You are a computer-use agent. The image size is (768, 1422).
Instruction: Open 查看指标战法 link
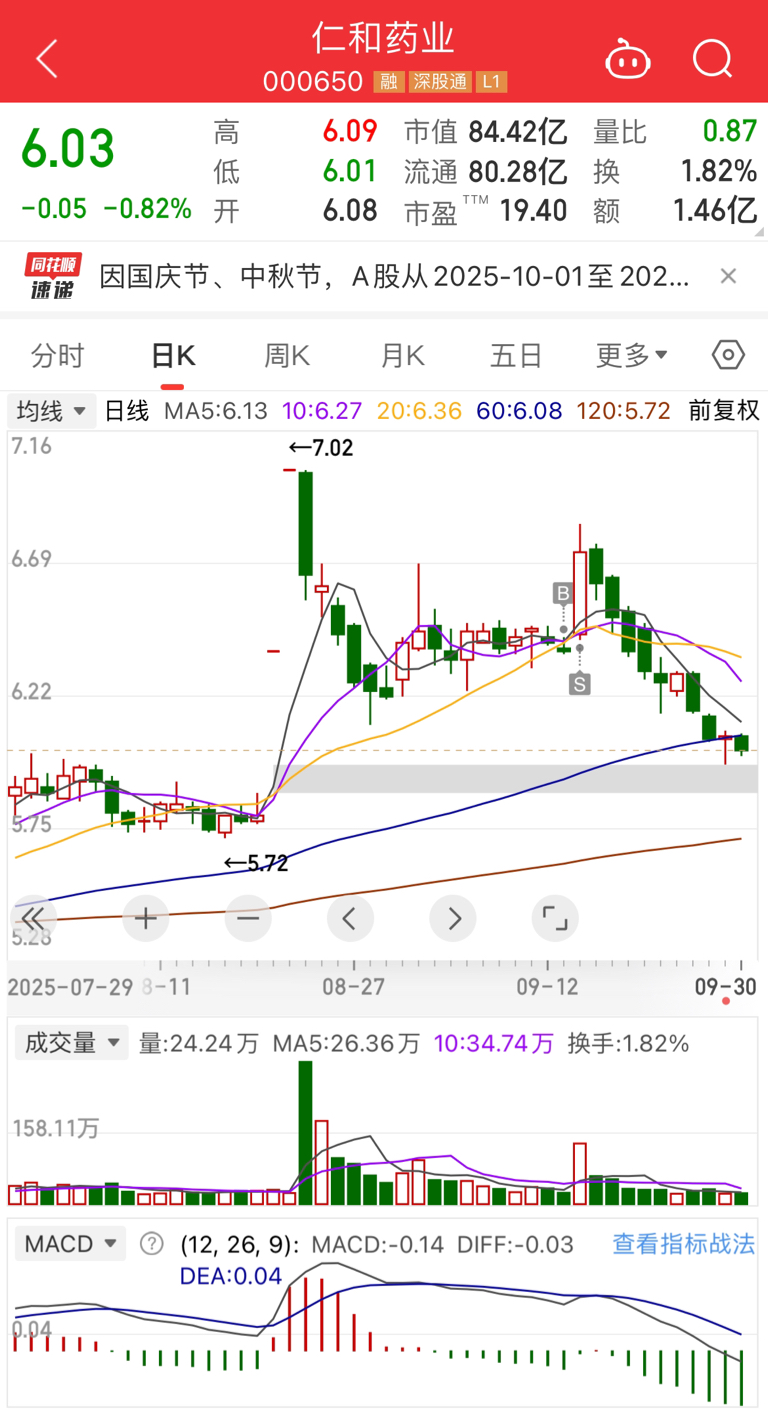684,1244
